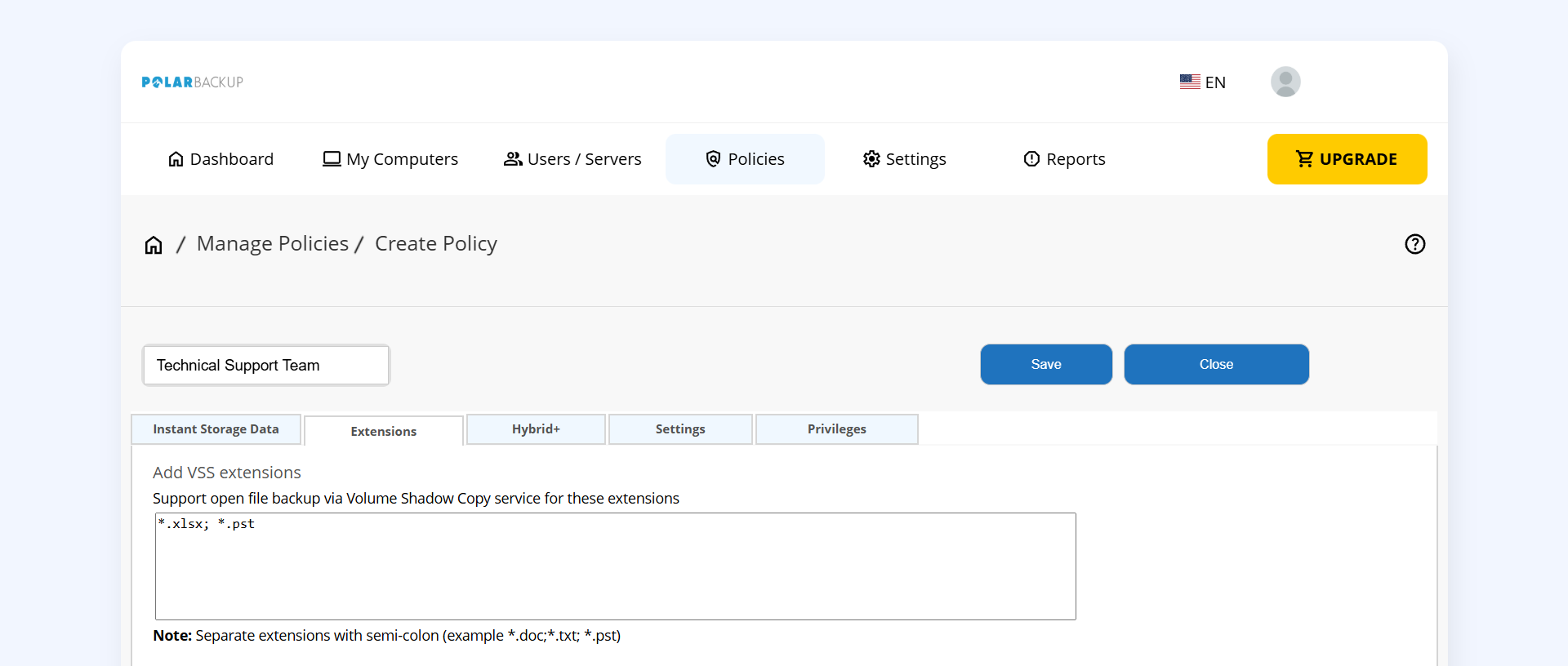
Task: Switch to the Instant Storage Data tab
Action: coord(216,429)
